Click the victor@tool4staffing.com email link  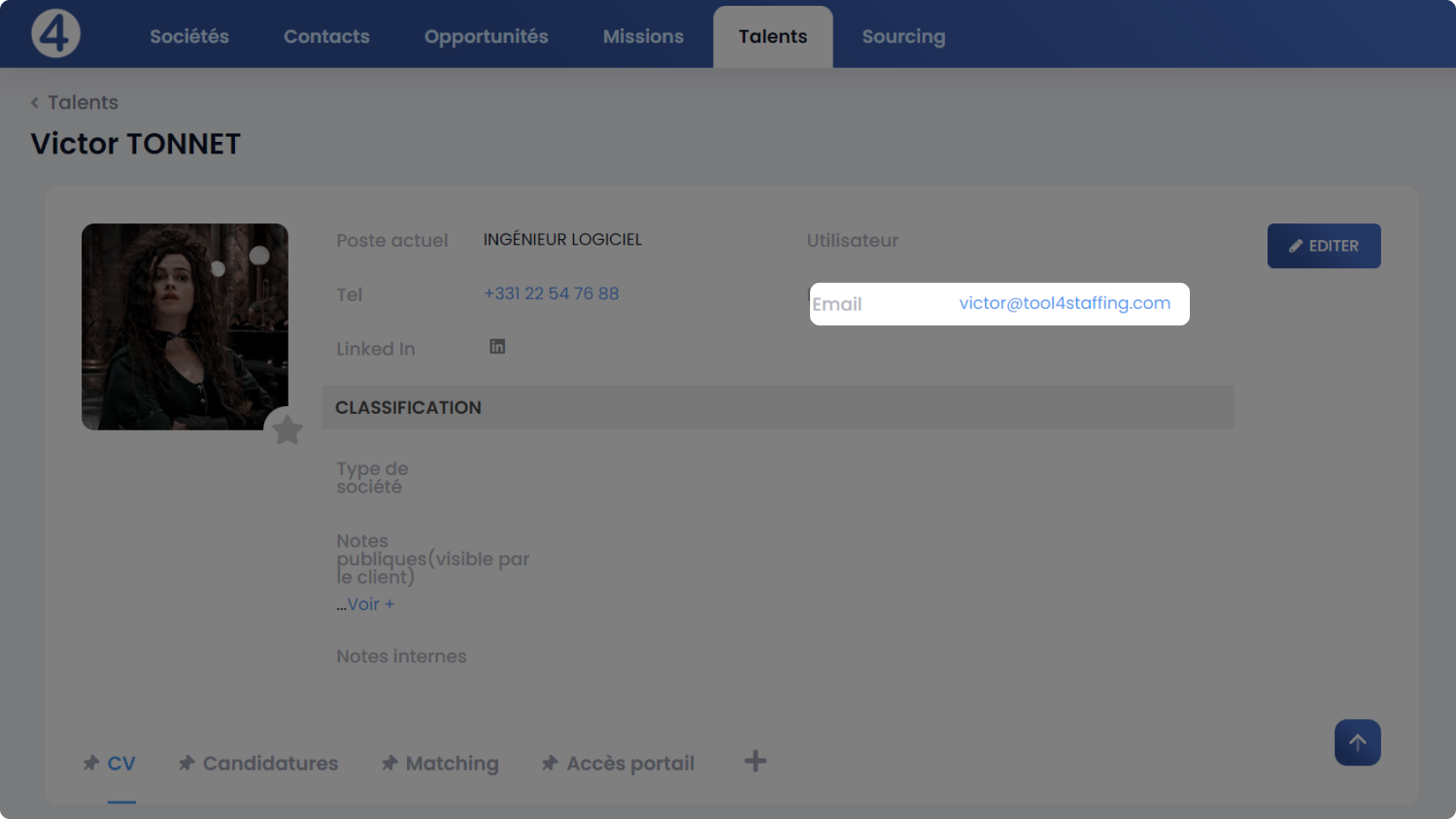pyautogui.click(x=1065, y=303)
